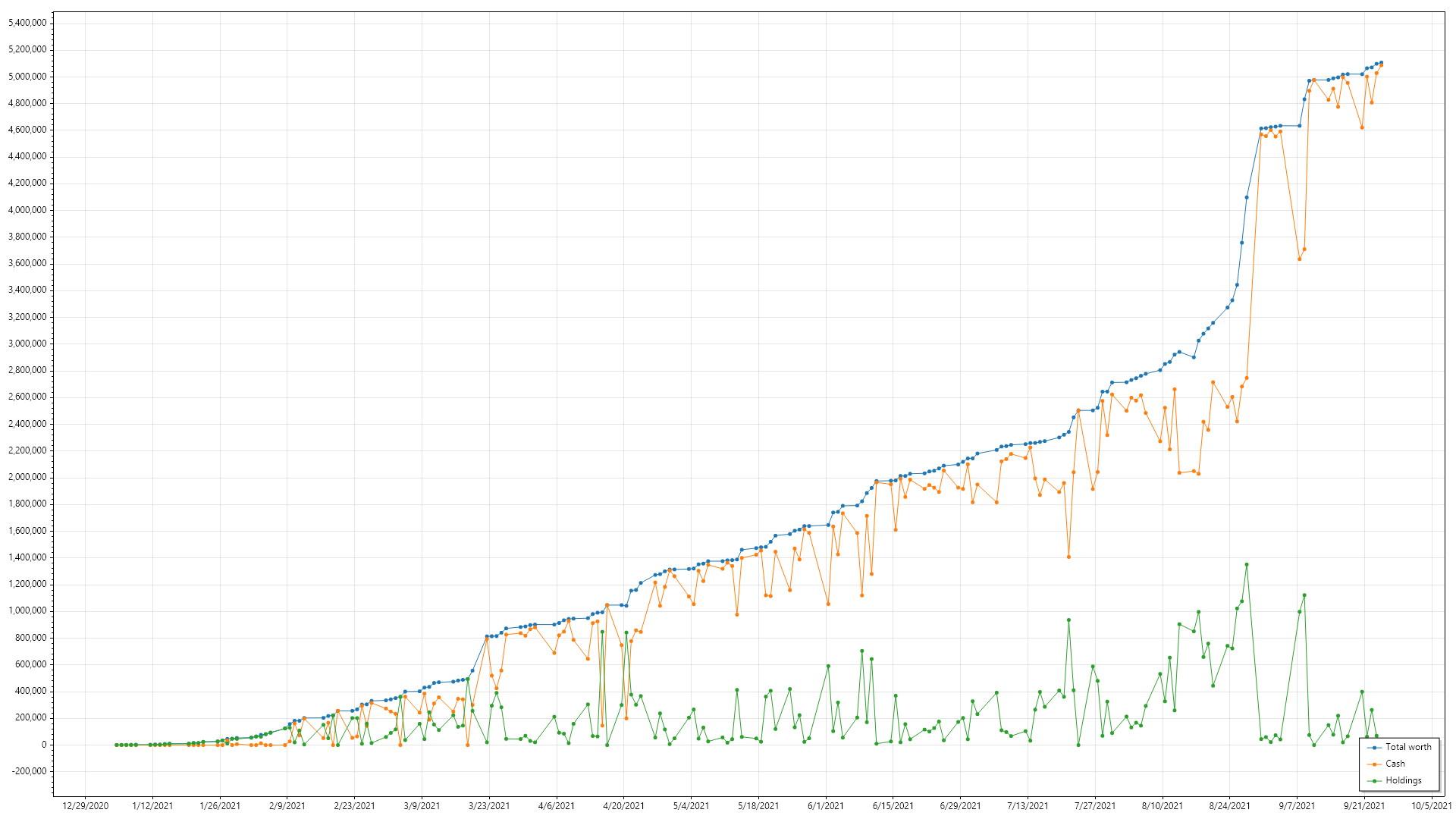Click the 9/21/2021 date label
The width and height of the screenshot is (1456, 819).
[x=1364, y=806]
